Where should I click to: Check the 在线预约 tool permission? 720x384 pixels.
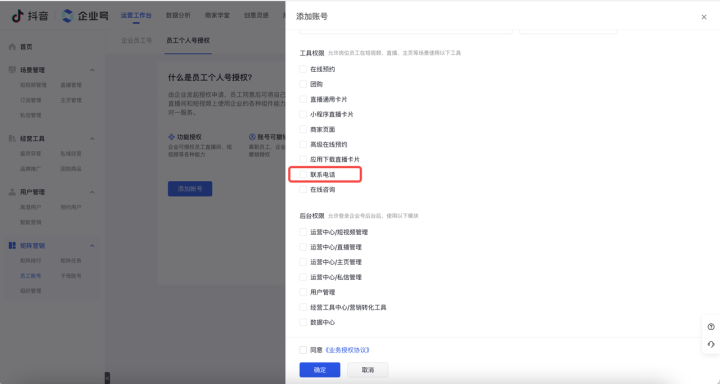click(303, 69)
